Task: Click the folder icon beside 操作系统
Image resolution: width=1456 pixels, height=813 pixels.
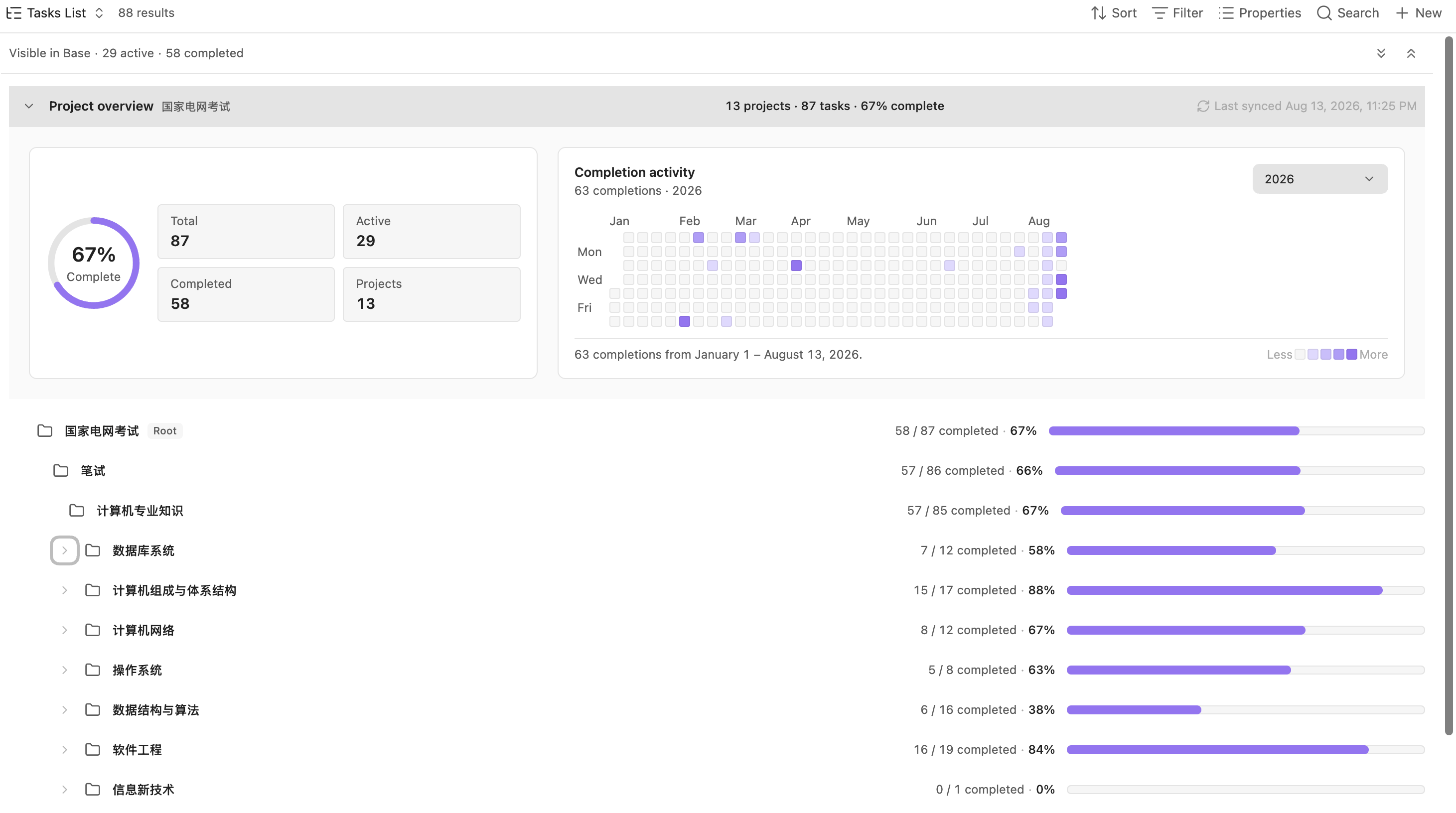Action: (x=92, y=670)
